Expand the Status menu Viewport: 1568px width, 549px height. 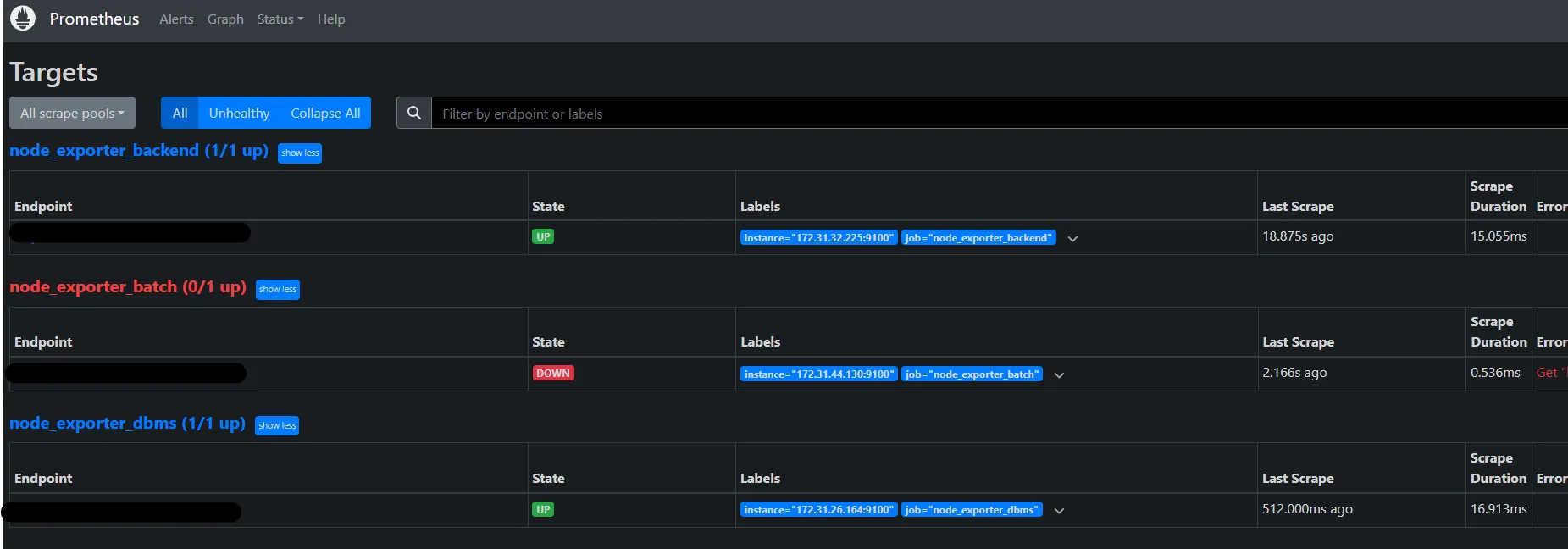[x=280, y=19]
